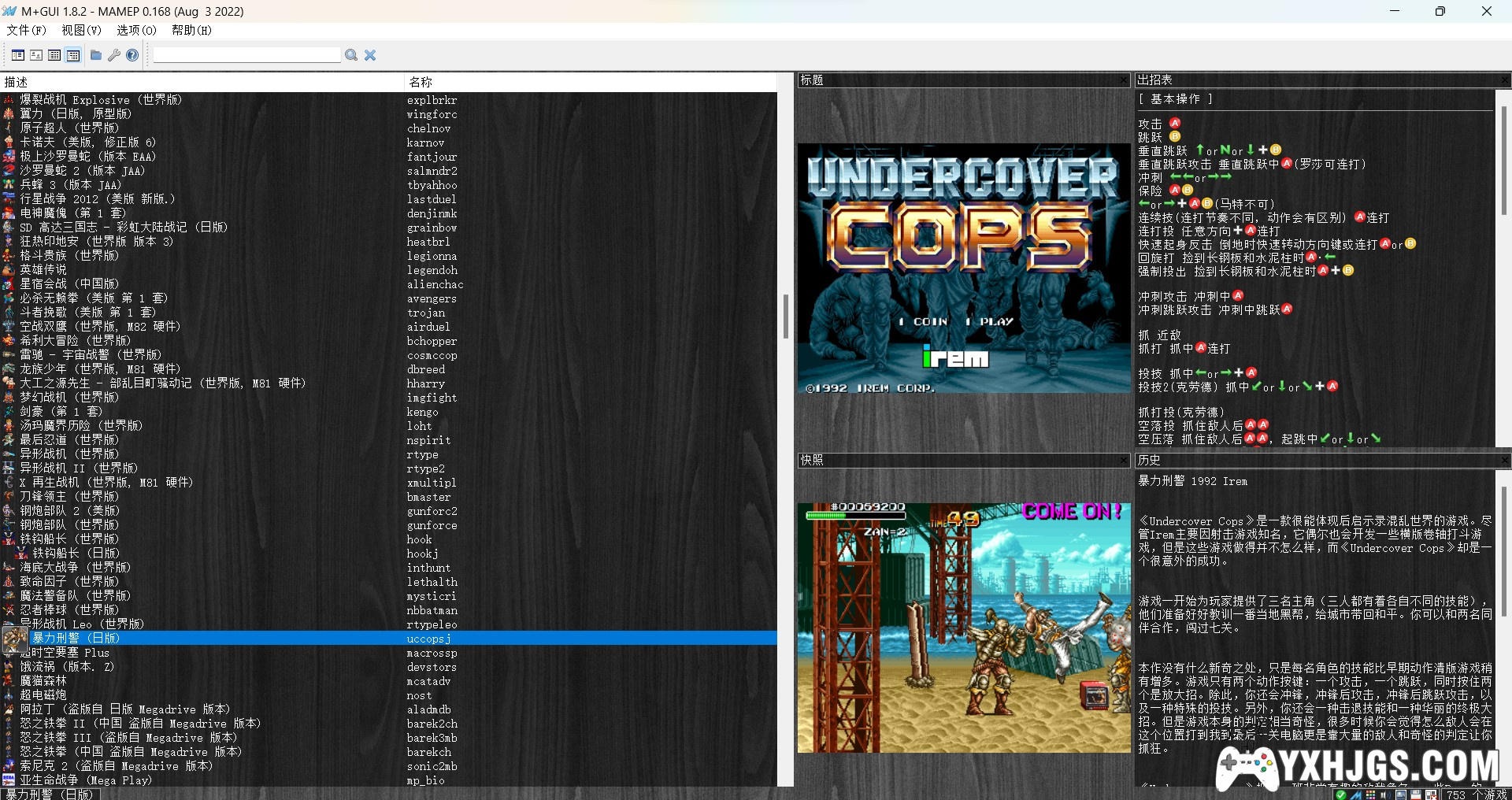Select 异形战机 II (世界版) row

(389, 469)
